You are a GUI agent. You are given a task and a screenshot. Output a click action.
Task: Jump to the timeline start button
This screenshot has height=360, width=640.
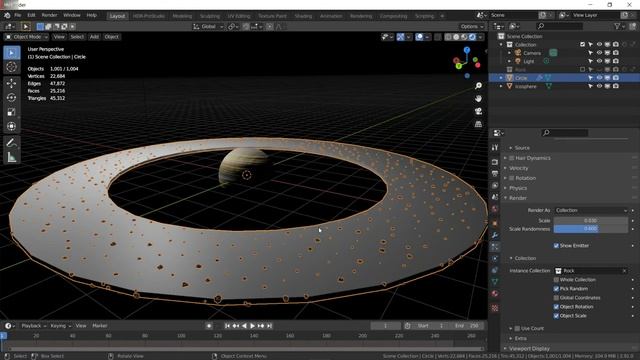(227, 326)
